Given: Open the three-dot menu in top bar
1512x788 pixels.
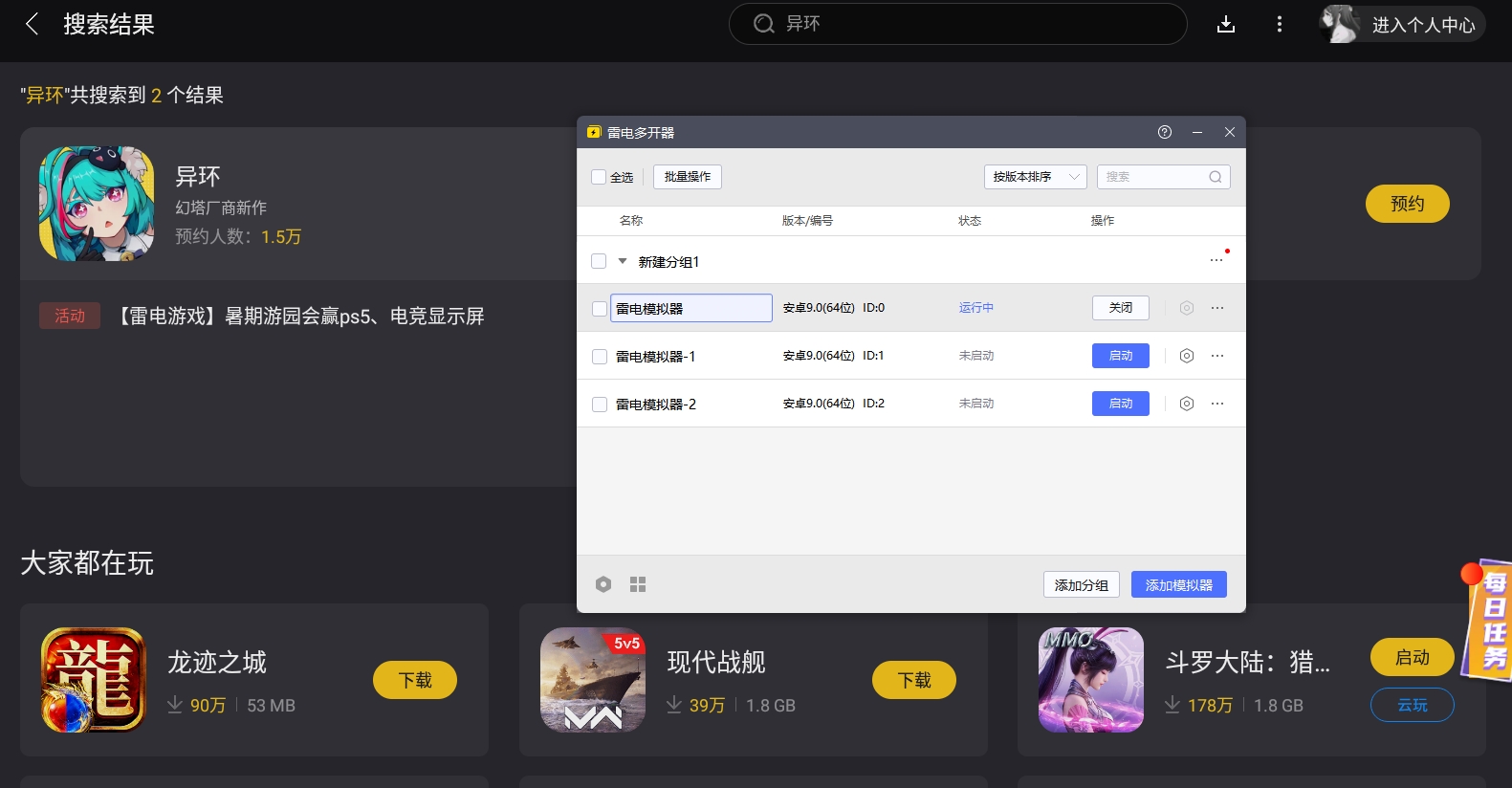Looking at the screenshot, I should 1280,24.
